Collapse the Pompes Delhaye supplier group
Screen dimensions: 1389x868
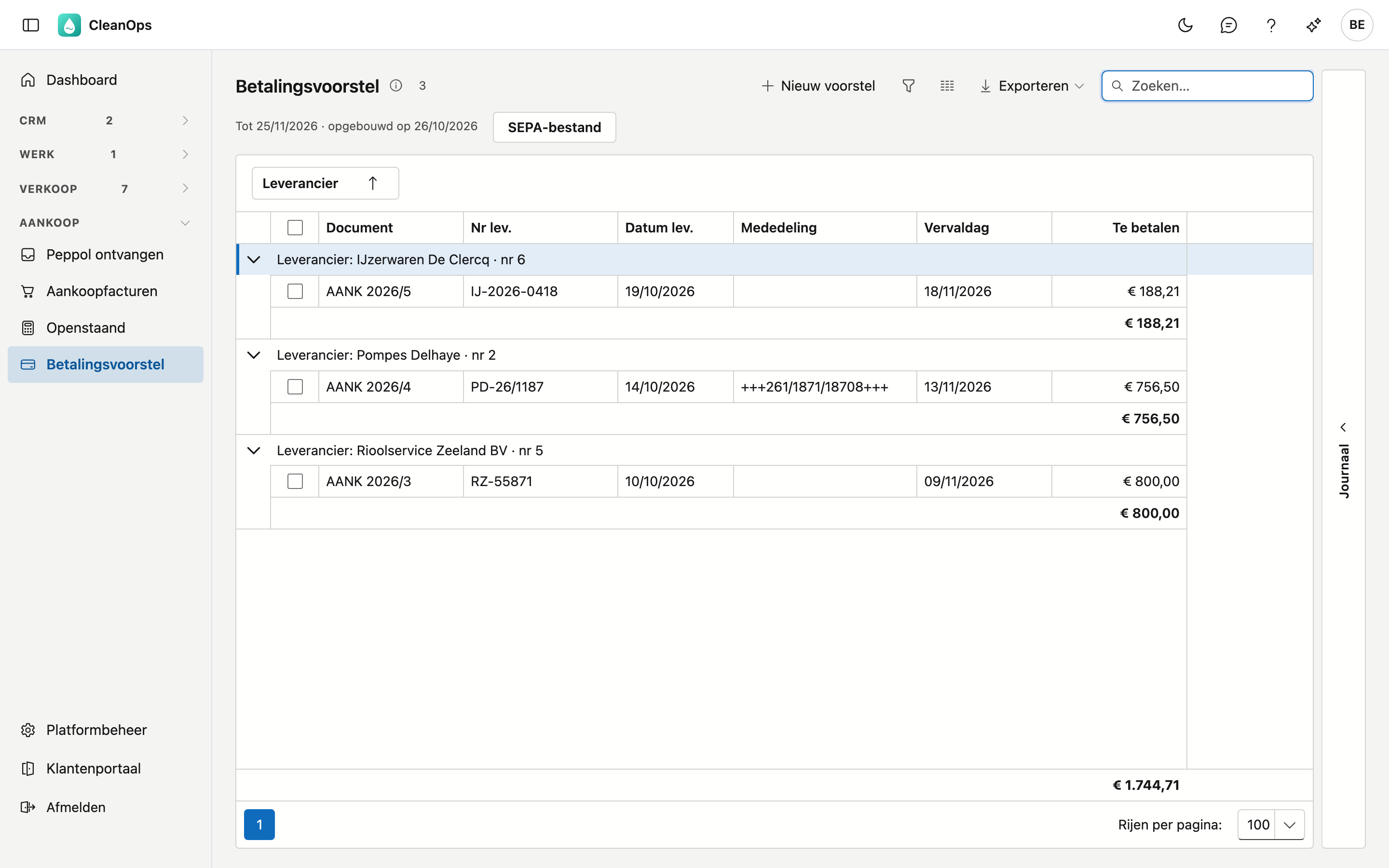tap(254, 355)
